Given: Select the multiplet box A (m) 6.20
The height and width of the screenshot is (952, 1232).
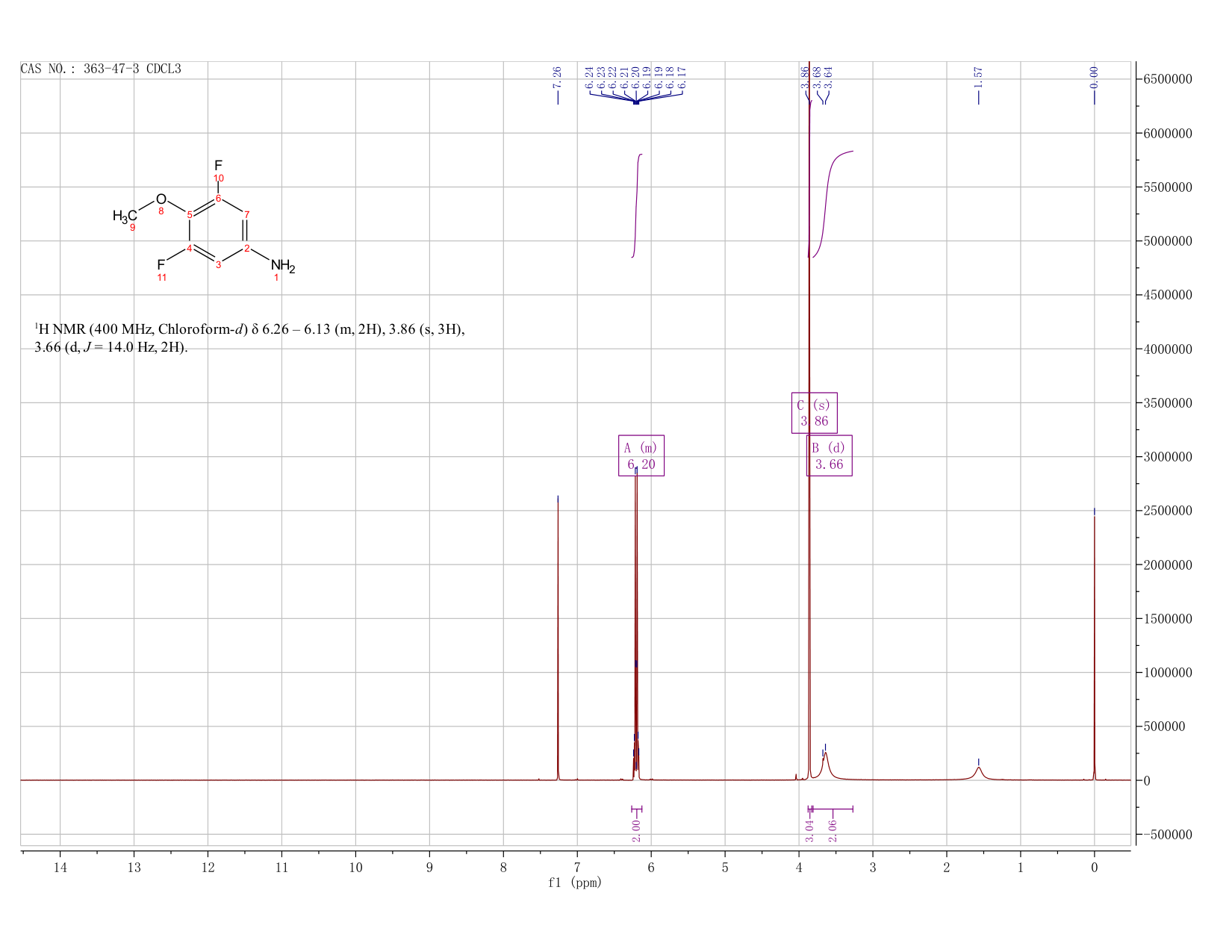Looking at the screenshot, I should point(641,455).
